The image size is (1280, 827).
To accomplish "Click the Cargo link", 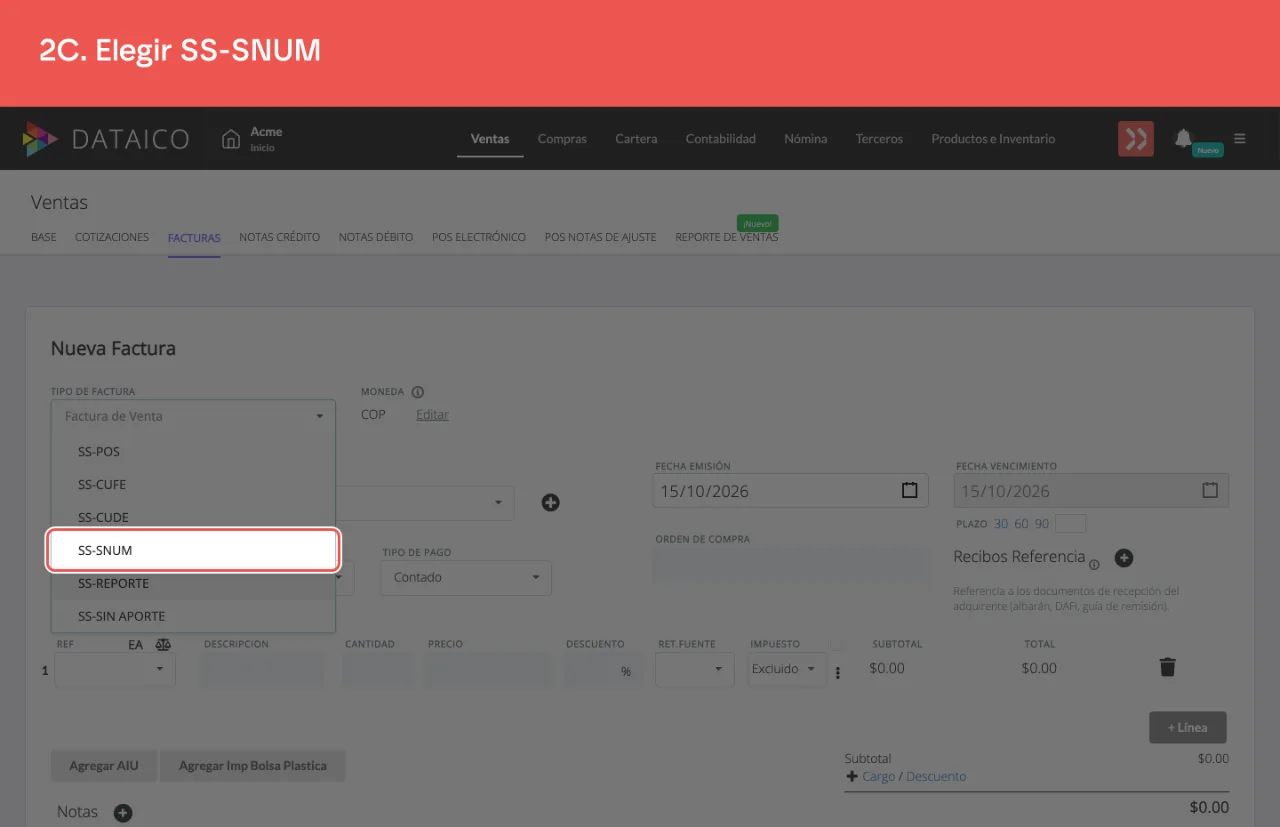I will pos(879,776).
